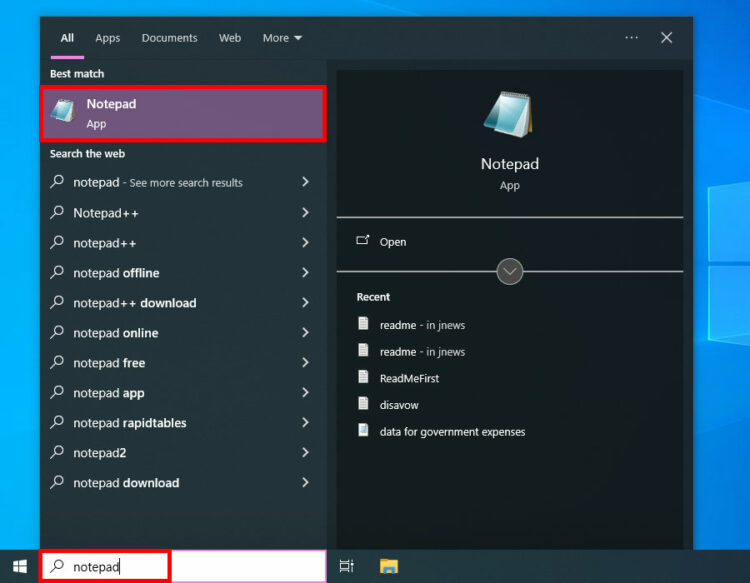Expand the More filter dropdown
The height and width of the screenshot is (583, 750).
click(282, 38)
